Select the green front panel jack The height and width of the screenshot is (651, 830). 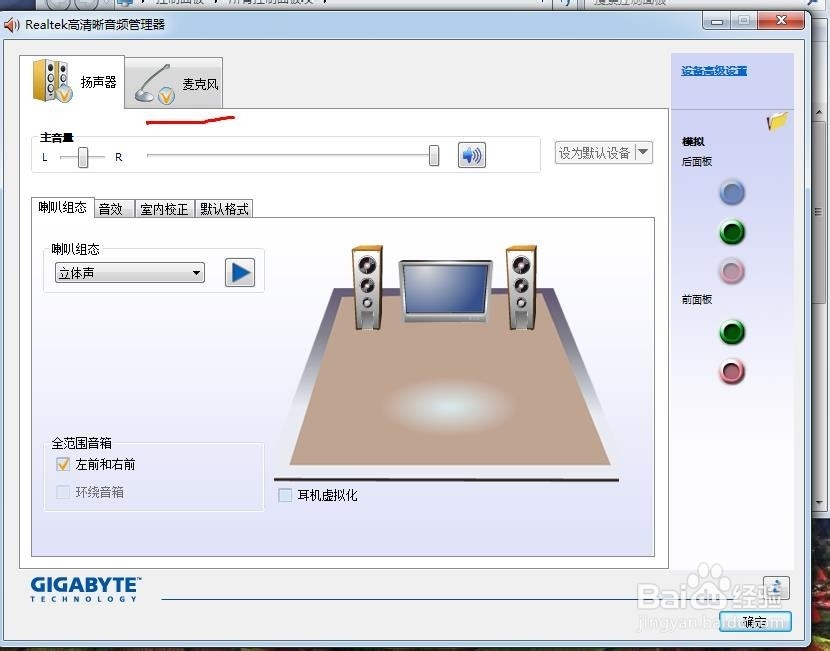pyautogui.click(x=732, y=332)
